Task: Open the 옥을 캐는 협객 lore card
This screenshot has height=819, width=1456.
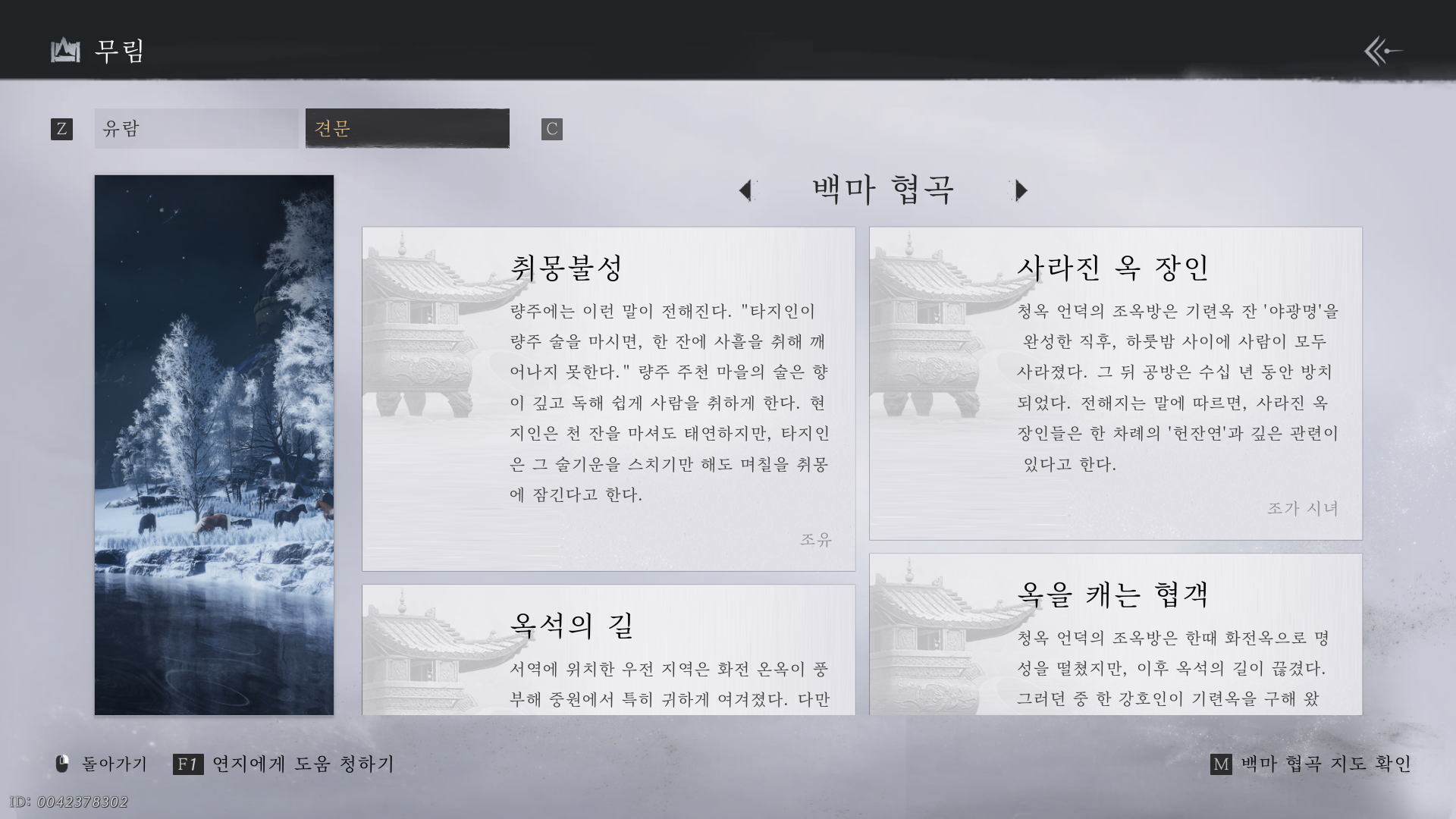Action: [x=1116, y=635]
